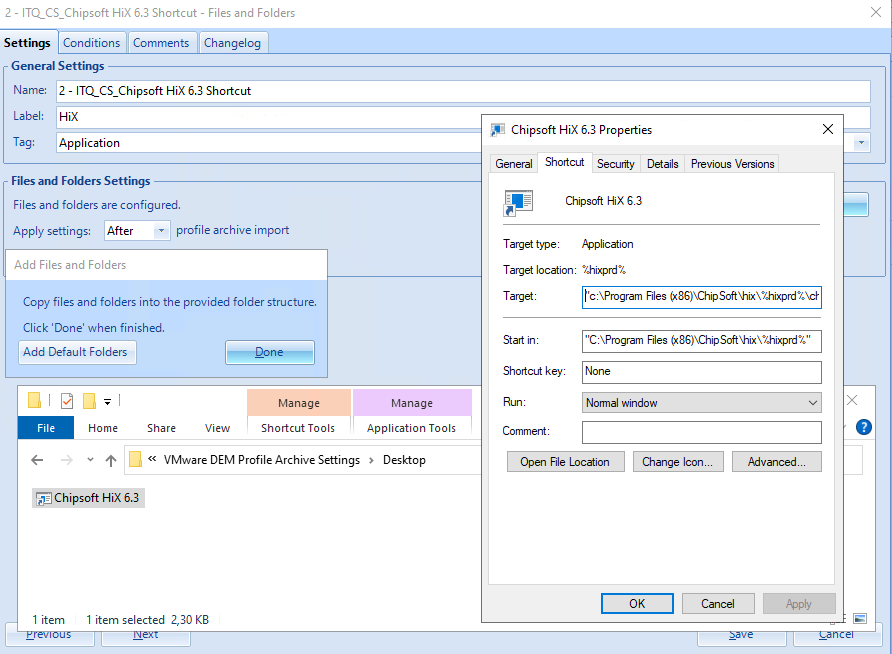
Task: Click the up-one-level arrow in Explorer
Action: [111, 460]
